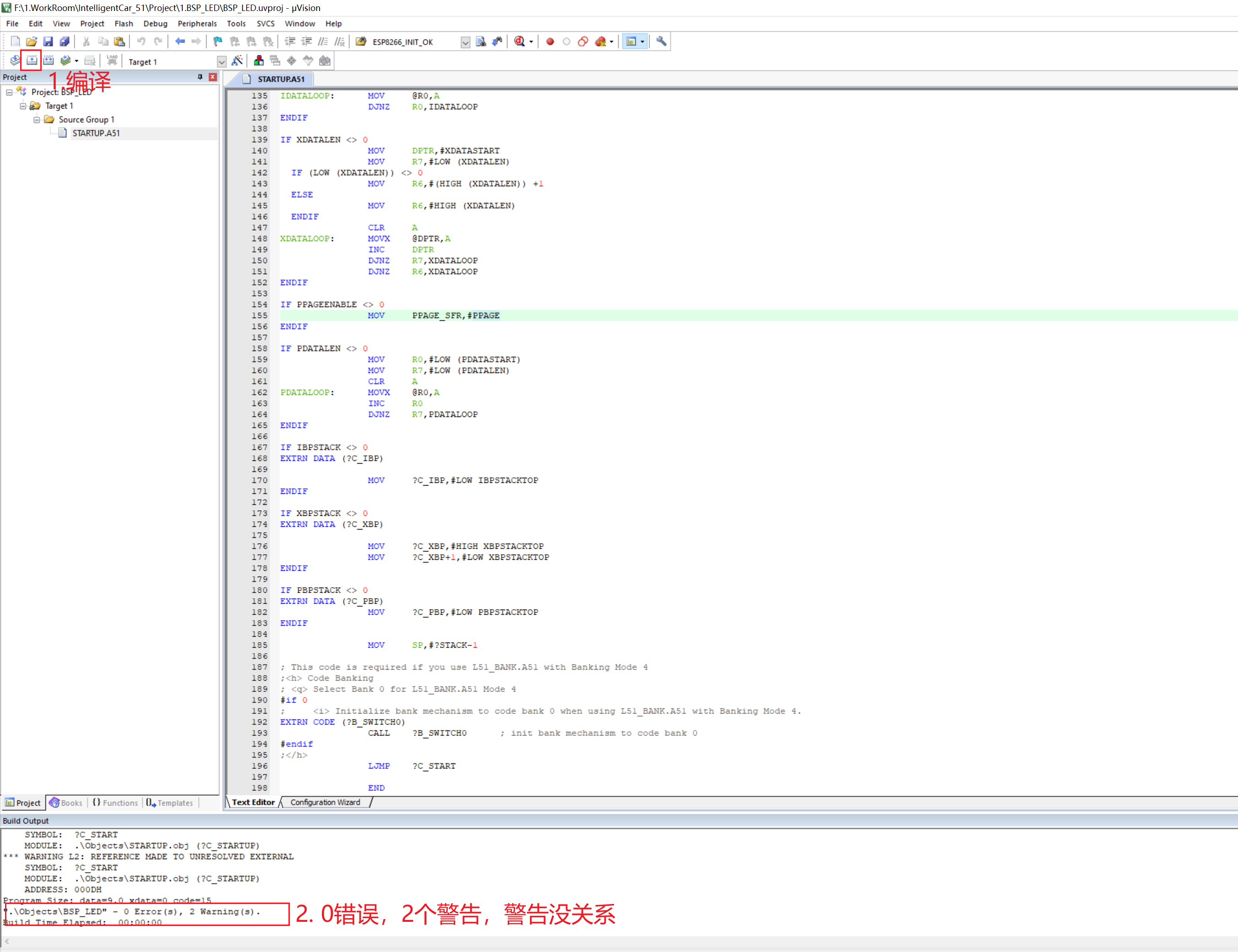
Task: Collapse Target 1 tree node
Action: 23,106
